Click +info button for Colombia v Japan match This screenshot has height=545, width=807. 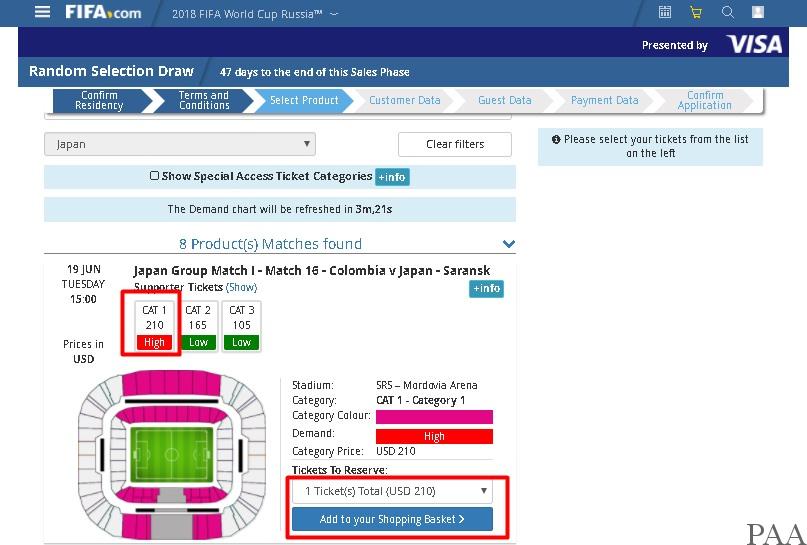click(486, 289)
